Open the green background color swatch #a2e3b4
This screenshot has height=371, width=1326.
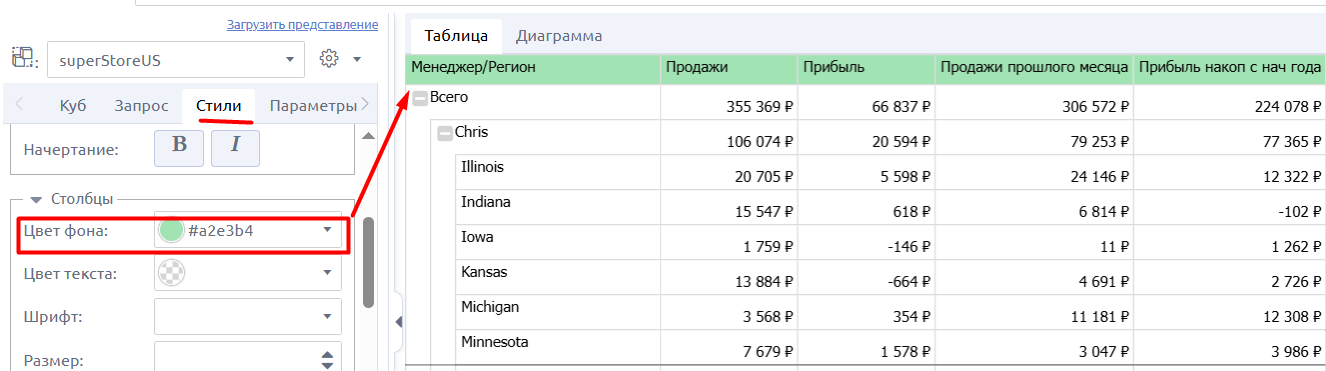[x=171, y=231]
